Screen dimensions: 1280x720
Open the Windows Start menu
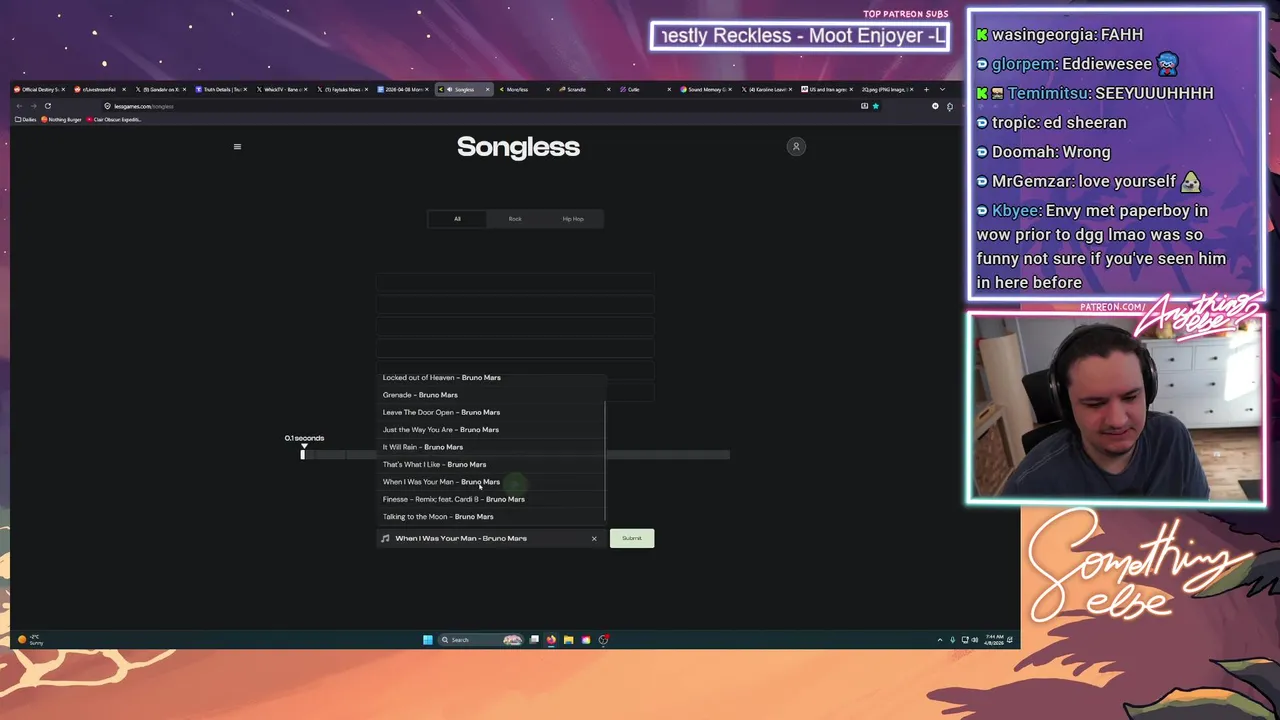click(x=427, y=640)
